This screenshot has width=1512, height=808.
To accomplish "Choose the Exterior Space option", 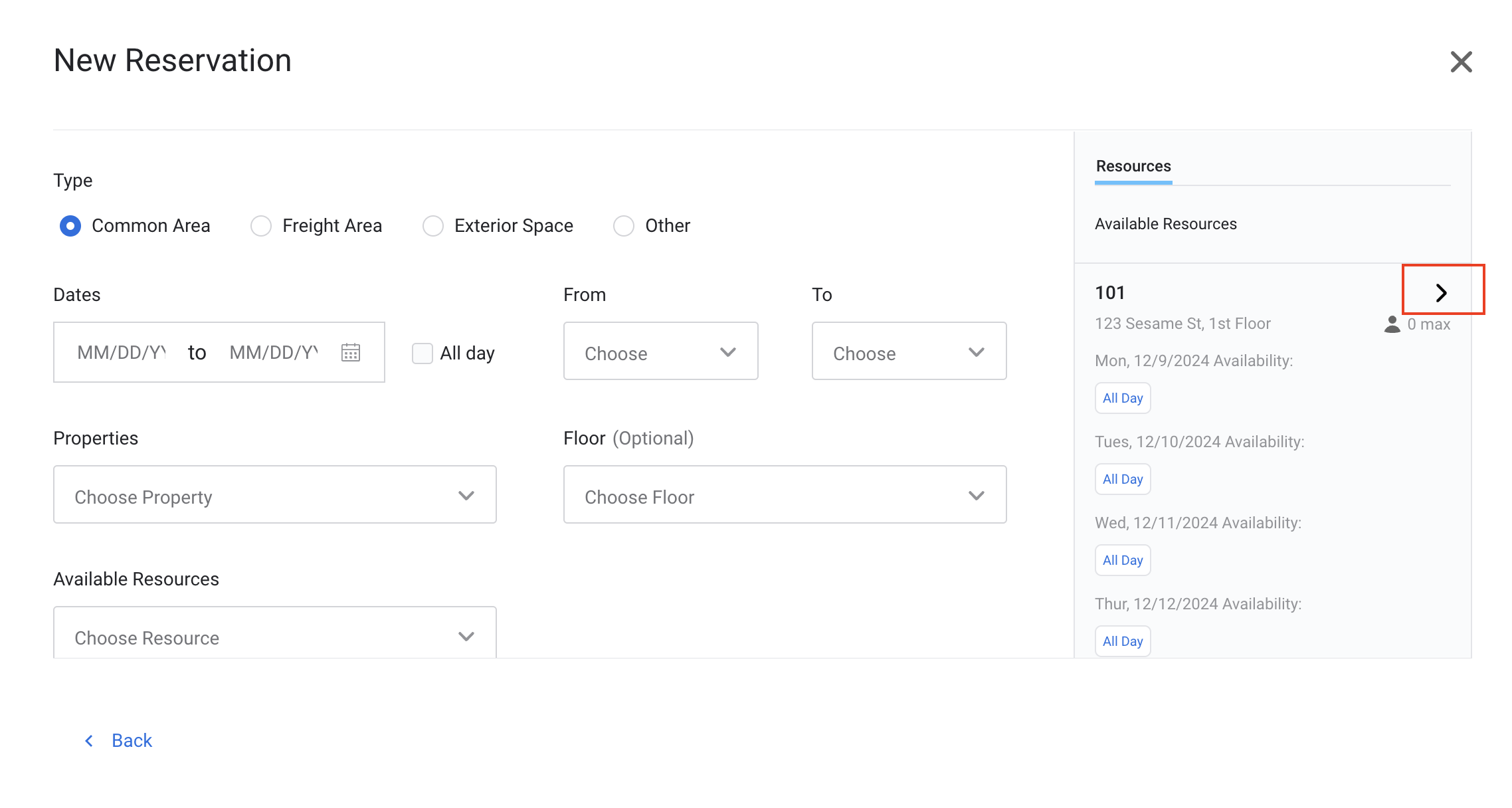I will pyautogui.click(x=433, y=226).
